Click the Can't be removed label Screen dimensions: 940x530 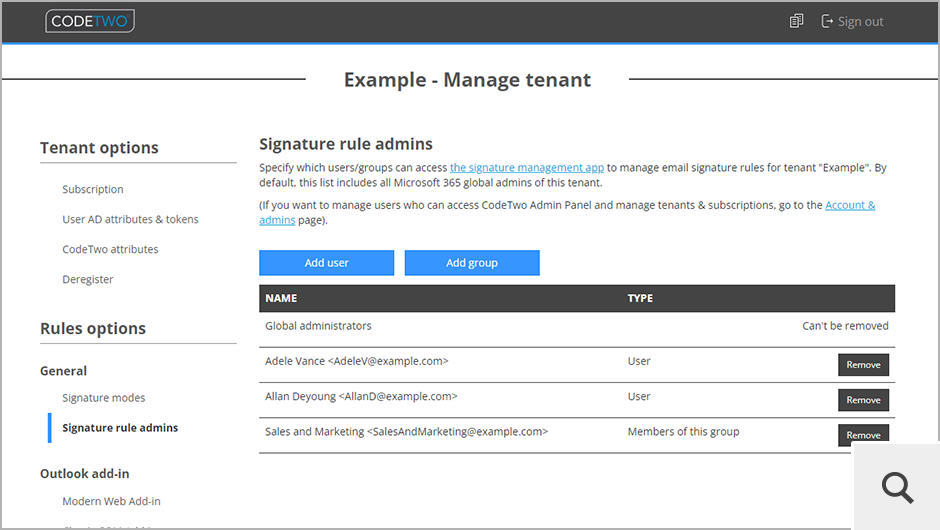pyautogui.click(x=845, y=326)
